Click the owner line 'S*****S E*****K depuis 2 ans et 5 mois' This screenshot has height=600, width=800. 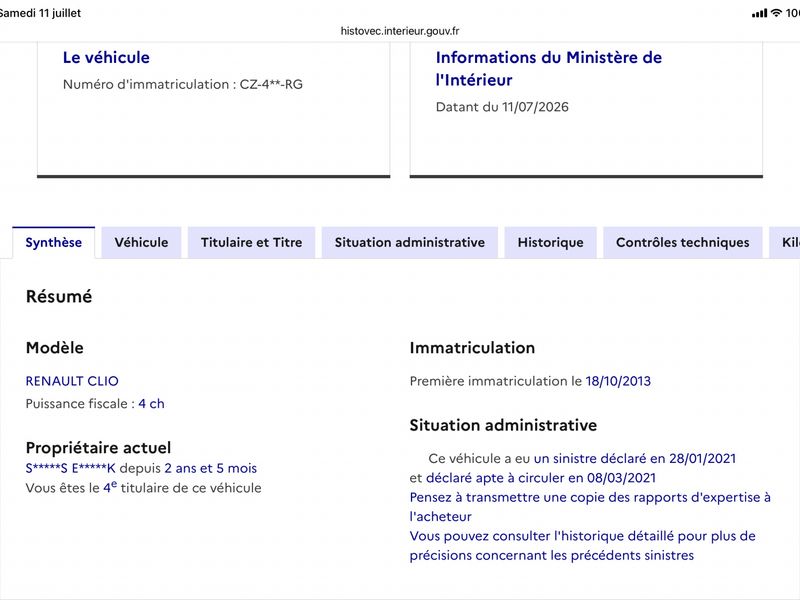(x=141, y=468)
